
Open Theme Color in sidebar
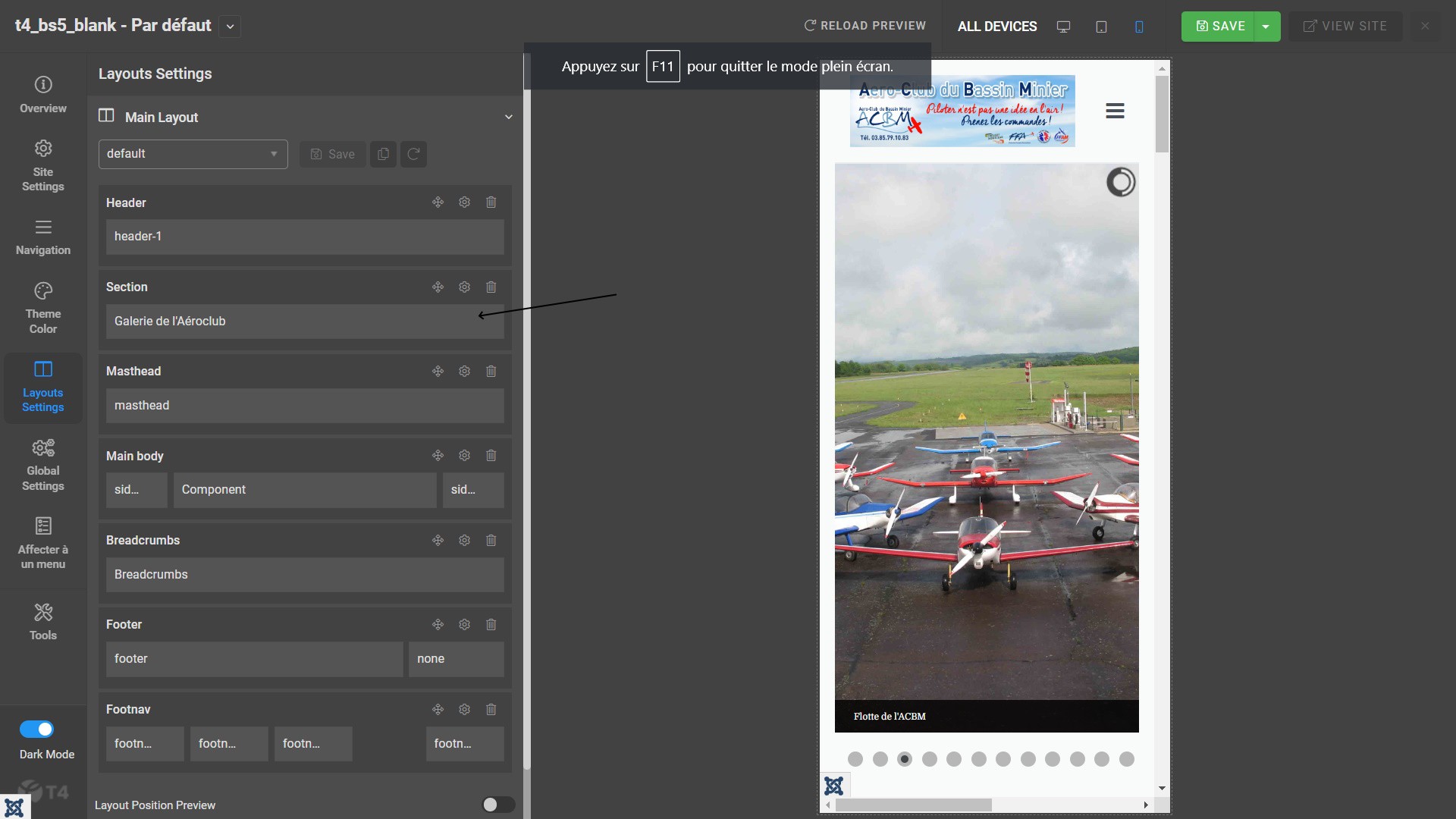pos(43,307)
